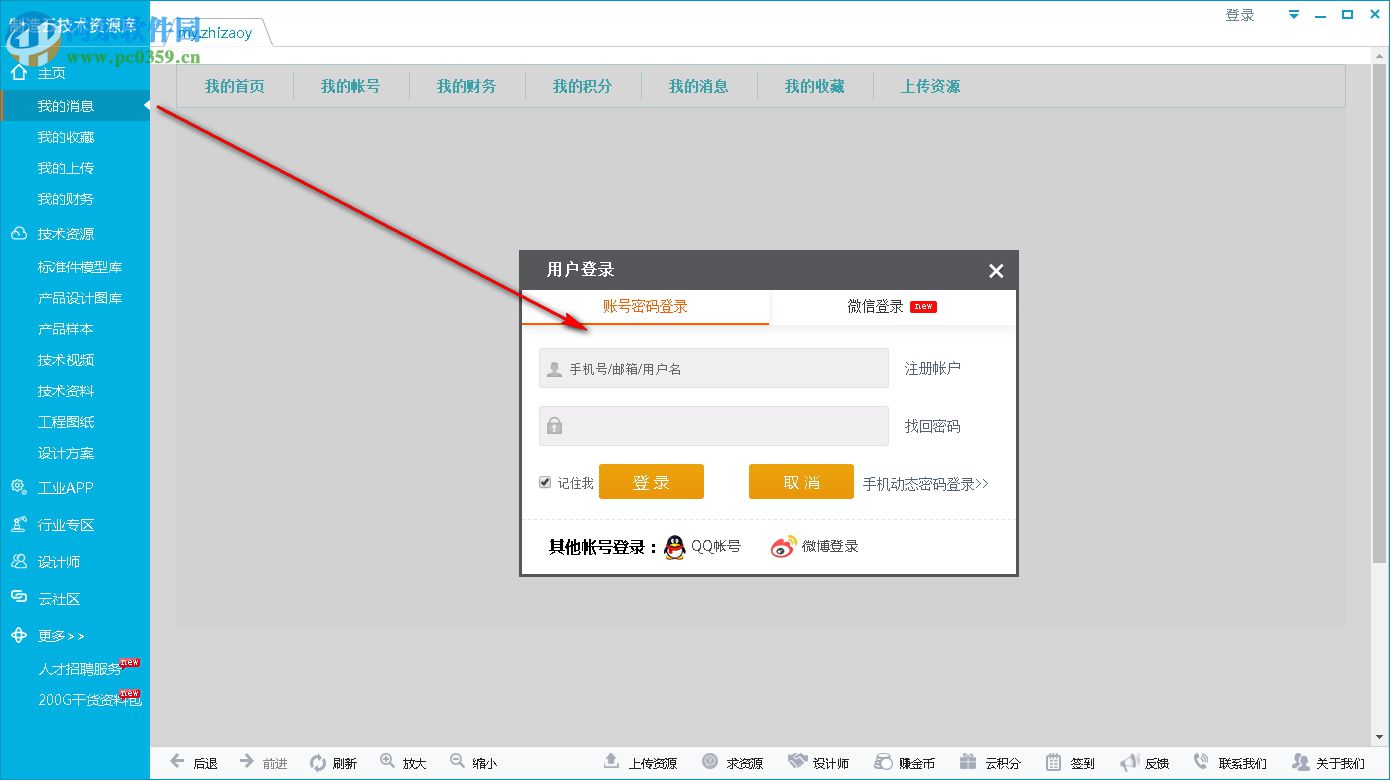Image resolution: width=1390 pixels, height=780 pixels.
Task: Open the 我的消息 tab in top navigation
Action: coord(699,87)
